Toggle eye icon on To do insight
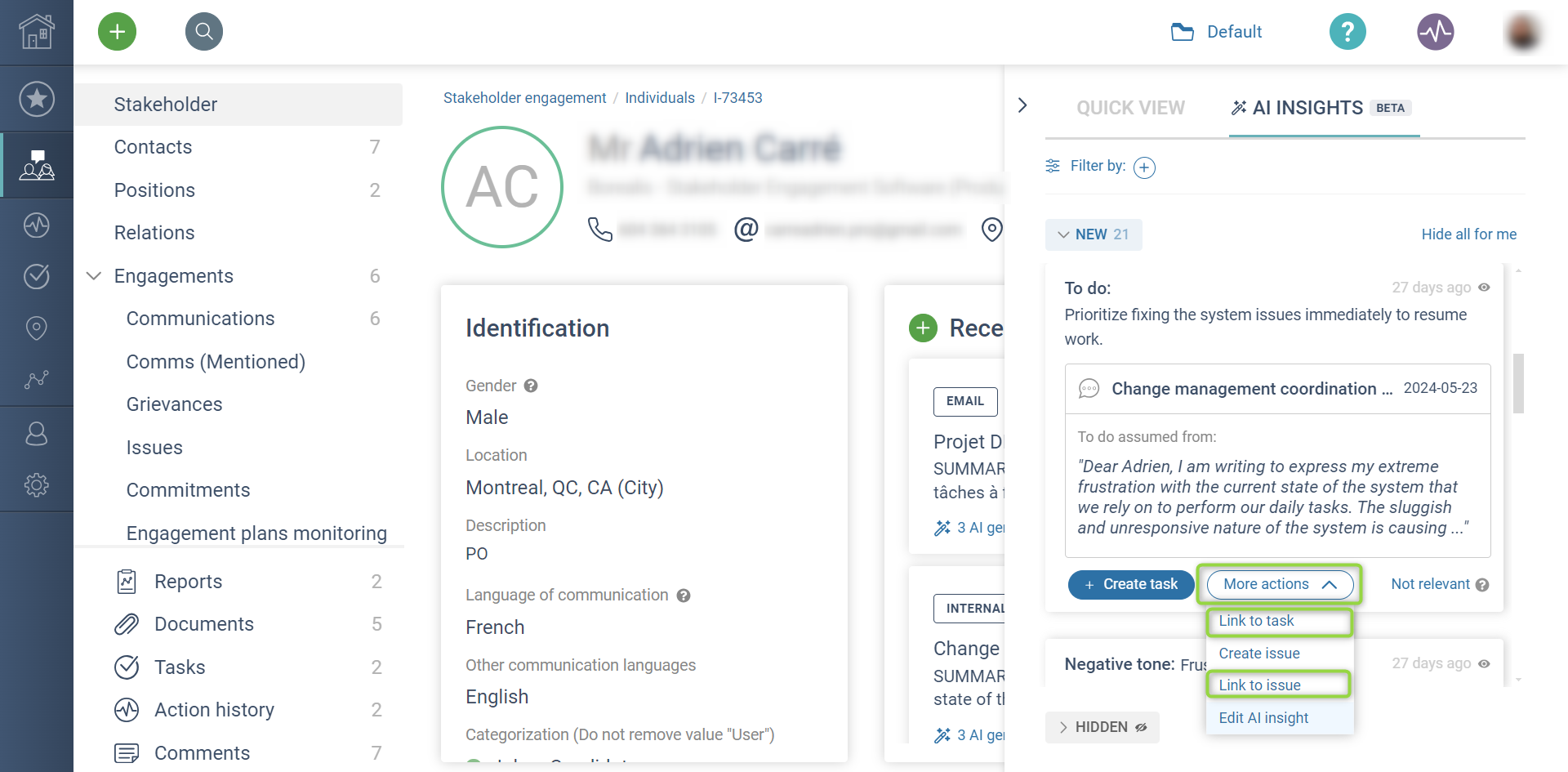The height and width of the screenshot is (772, 1568). 1485,288
